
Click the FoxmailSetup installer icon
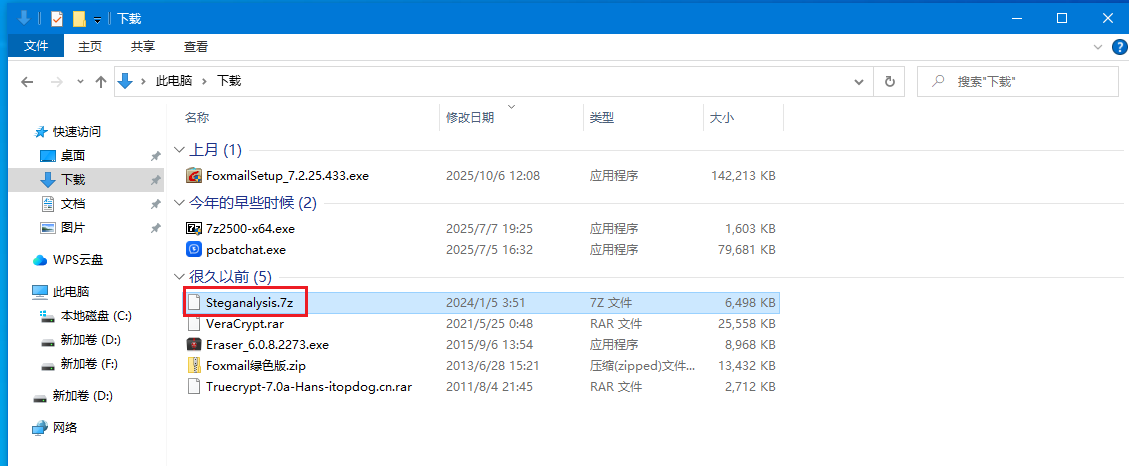(195, 176)
